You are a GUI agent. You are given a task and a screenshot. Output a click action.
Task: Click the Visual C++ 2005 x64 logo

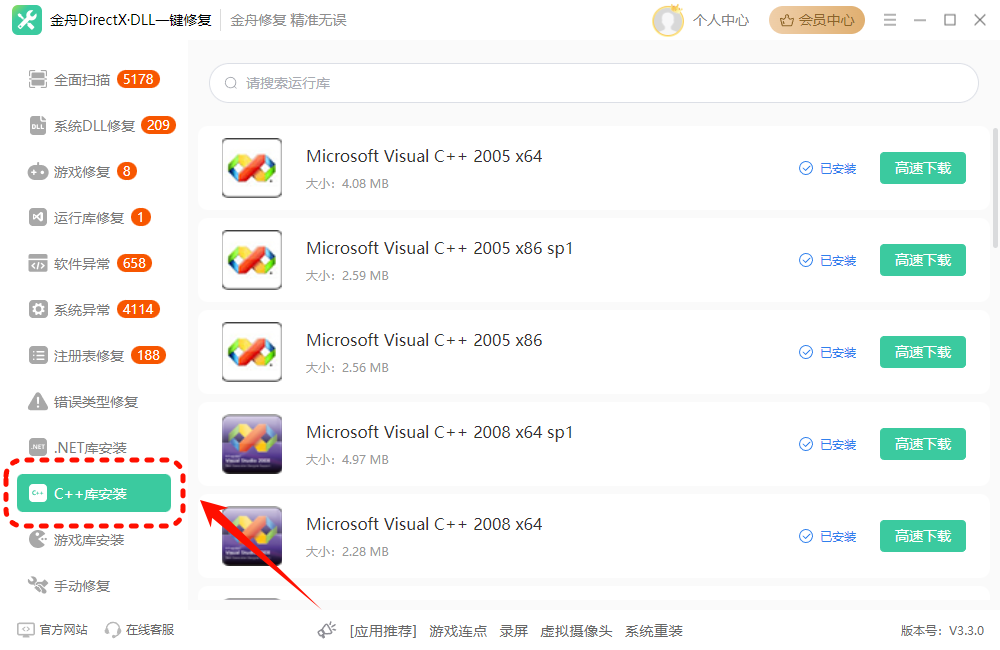[x=252, y=168]
